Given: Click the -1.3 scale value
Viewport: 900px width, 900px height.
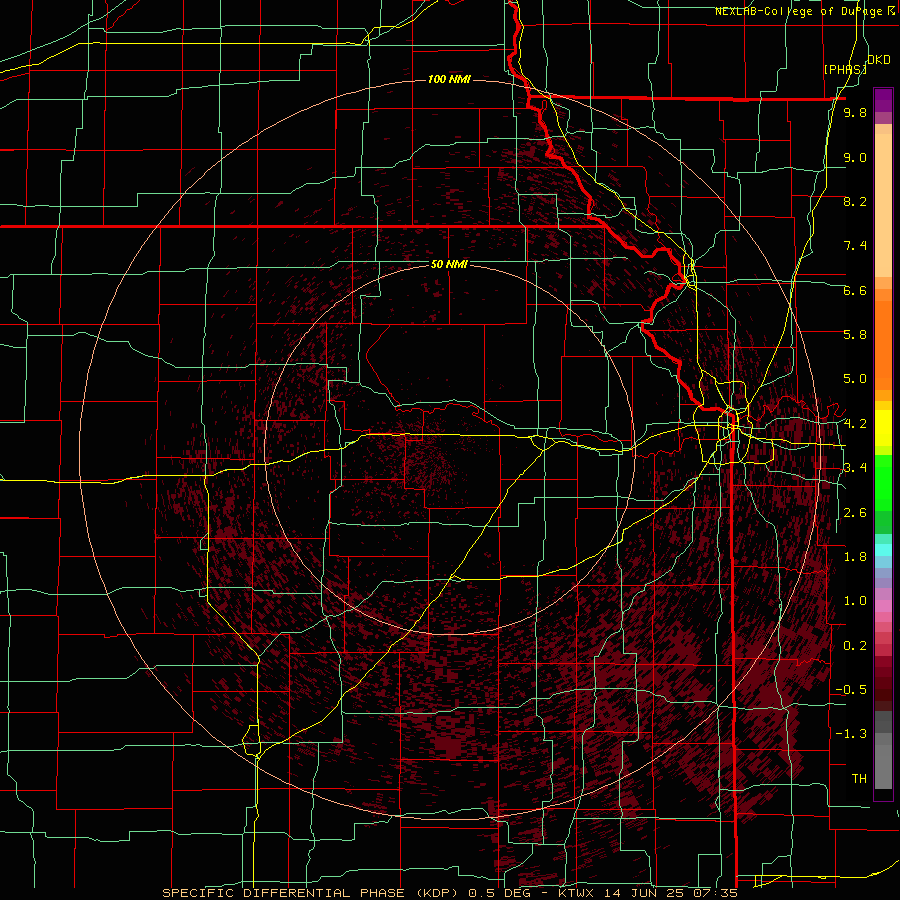Looking at the screenshot, I should click(x=851, y=735).
